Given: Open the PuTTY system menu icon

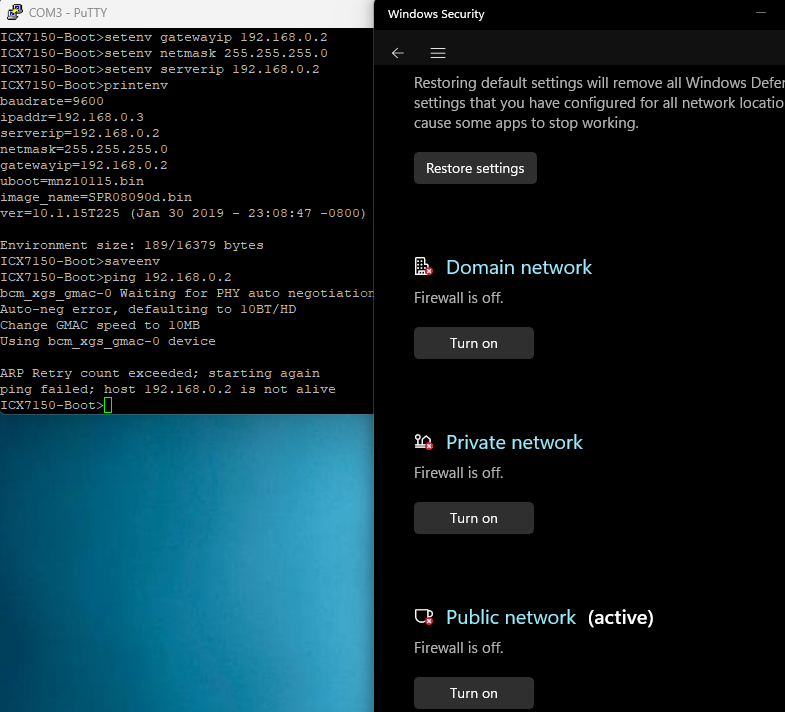Looking at the screenshot, I should 14,13.
